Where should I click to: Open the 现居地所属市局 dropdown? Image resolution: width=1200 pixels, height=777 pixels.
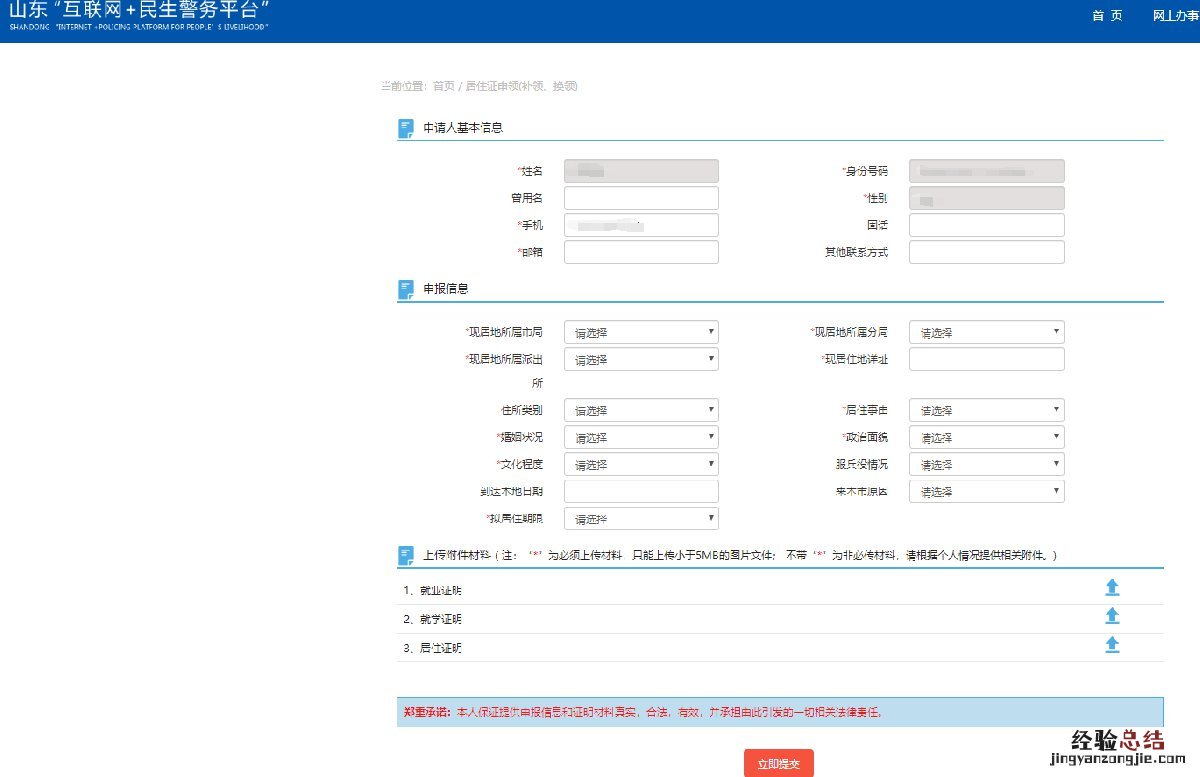pyautogui.click(x=641, y=332)
